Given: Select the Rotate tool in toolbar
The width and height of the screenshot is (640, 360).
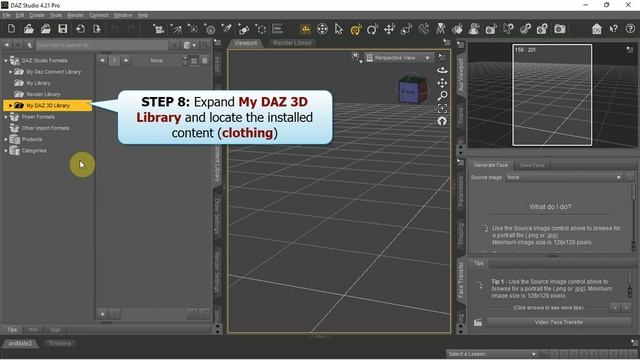Looking at the screenshot, I should [372, 29].
